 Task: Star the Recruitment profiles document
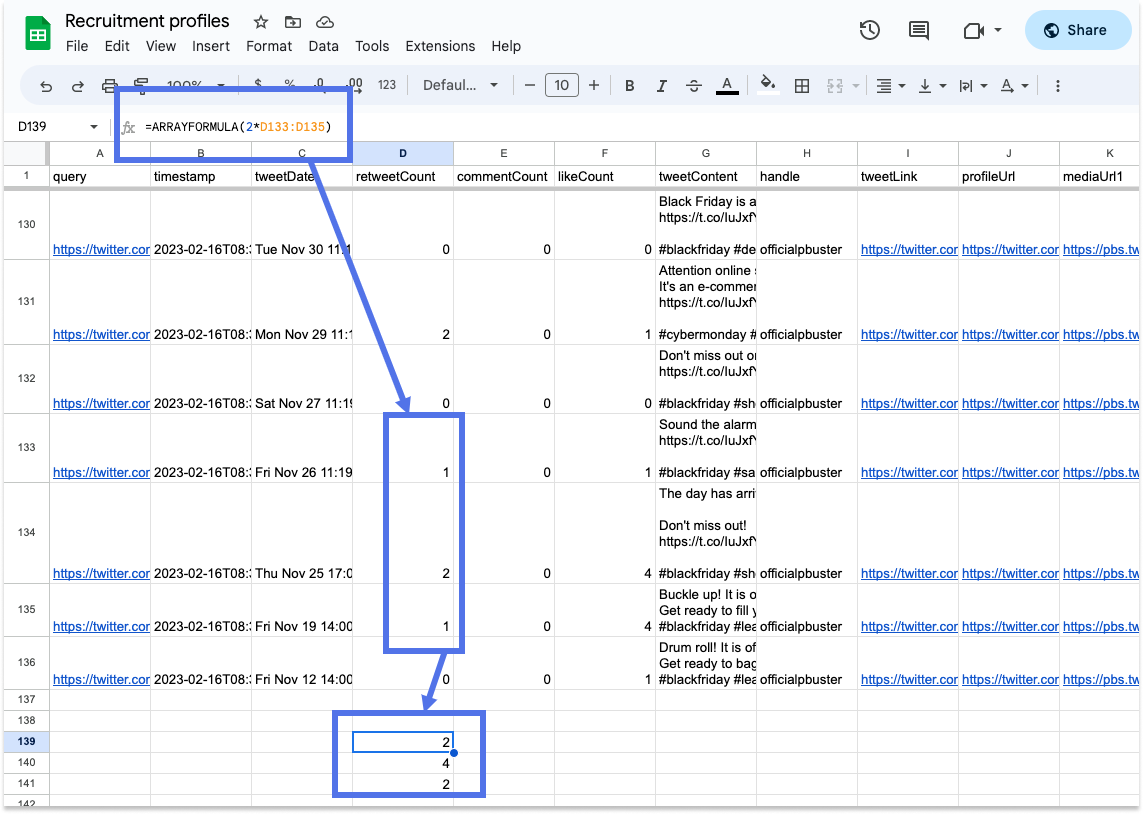point(260,22)
